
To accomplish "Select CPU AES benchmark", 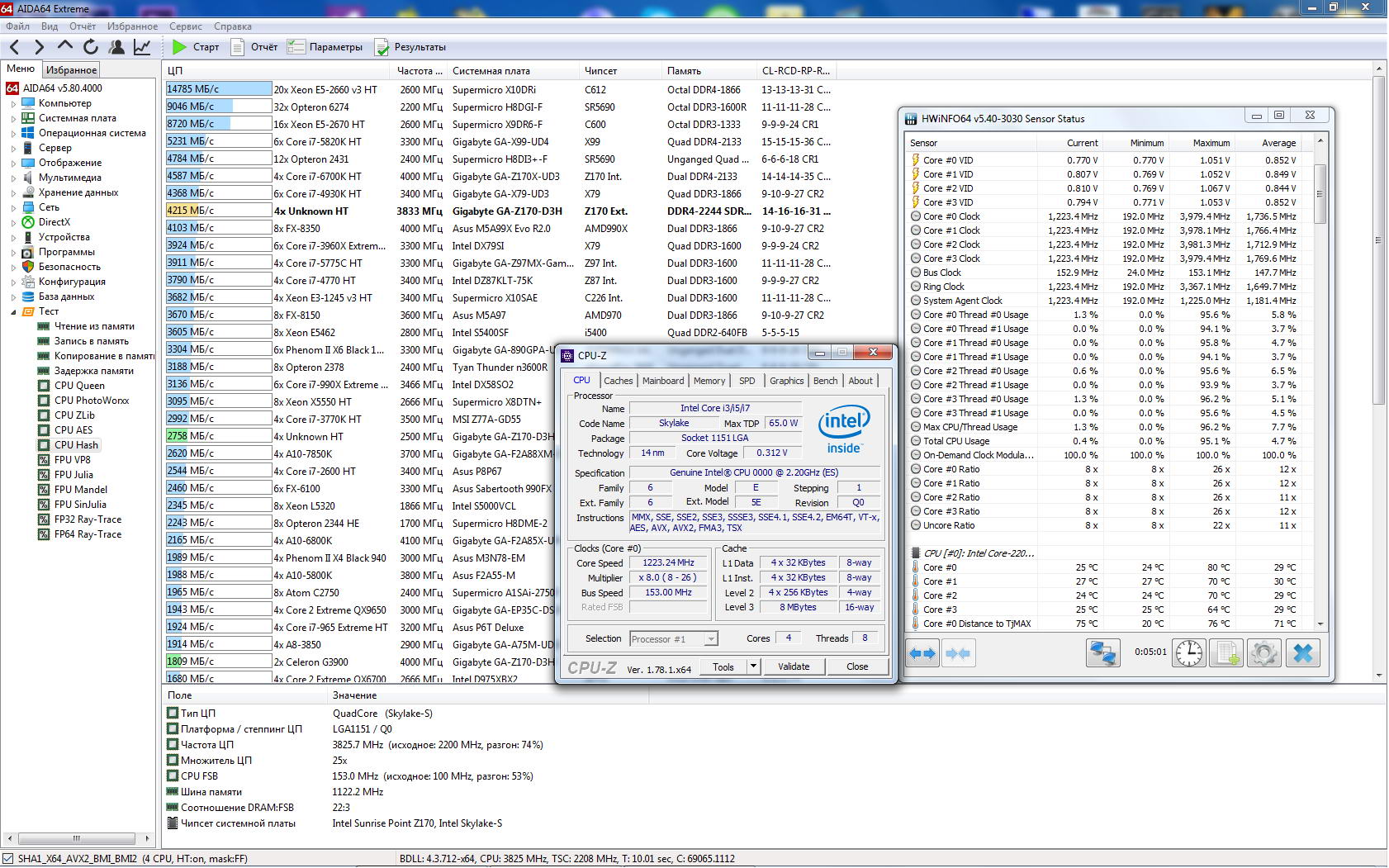I will point(73,430).
